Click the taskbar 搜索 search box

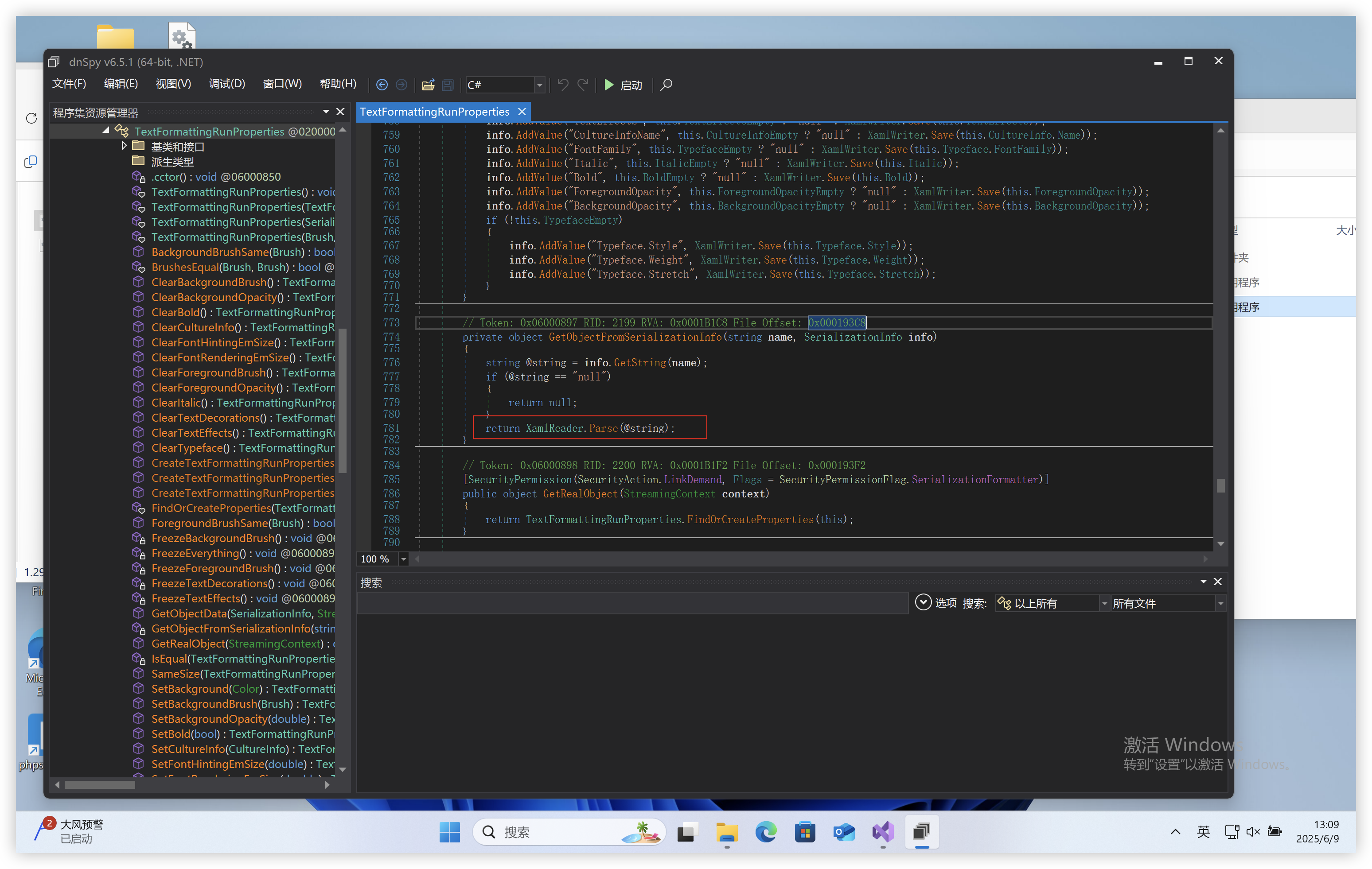[x=569, y=832]
